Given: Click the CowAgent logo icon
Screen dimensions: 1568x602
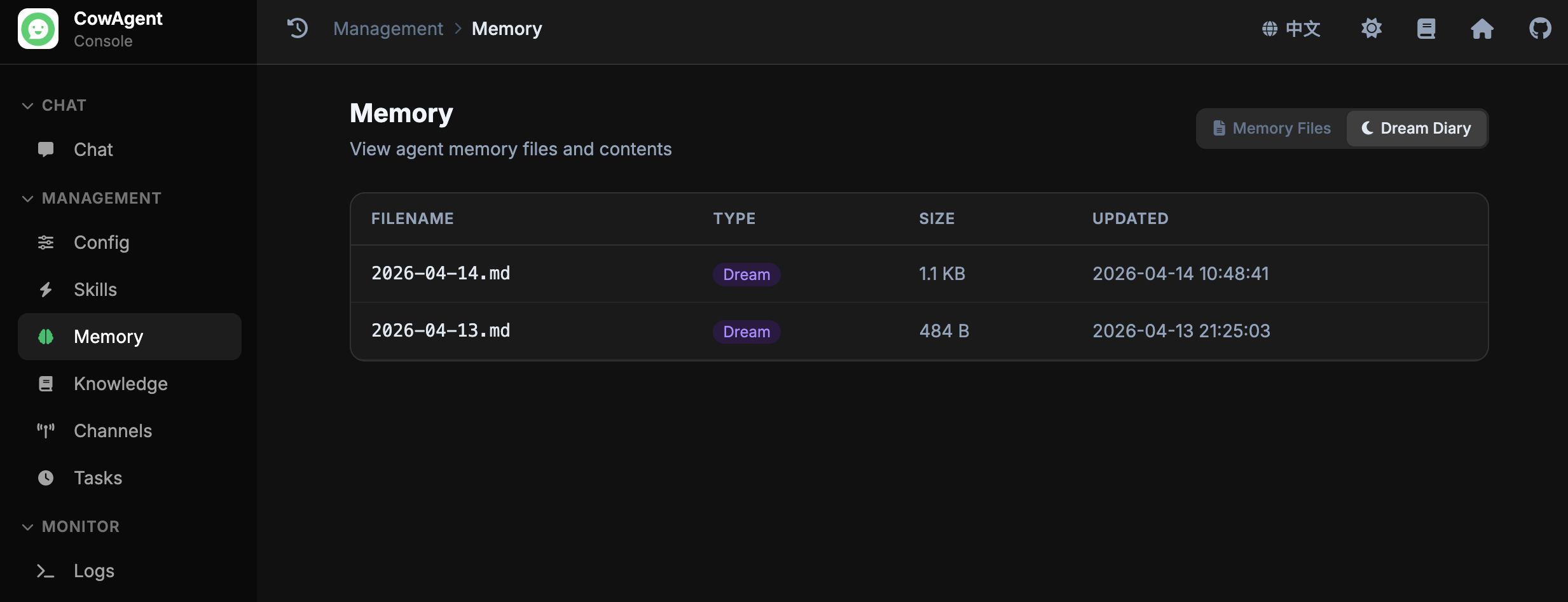Looking at the screenshot, I should coord(38,29).
